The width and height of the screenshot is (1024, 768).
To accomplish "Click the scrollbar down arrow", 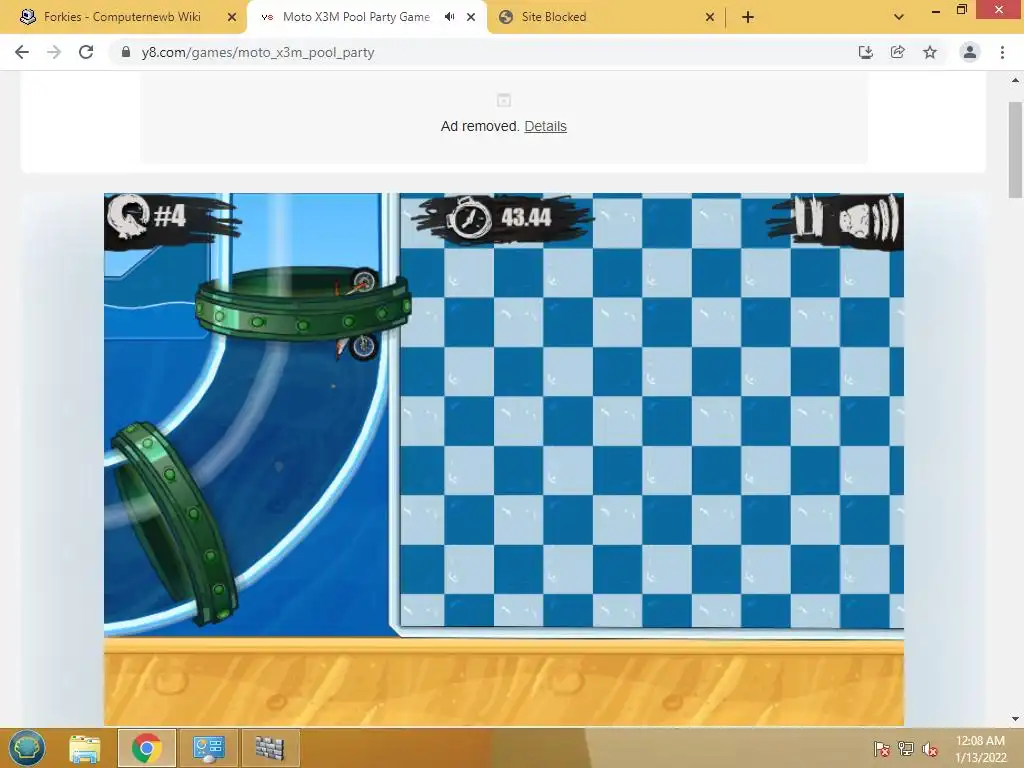I will 1015,719.
